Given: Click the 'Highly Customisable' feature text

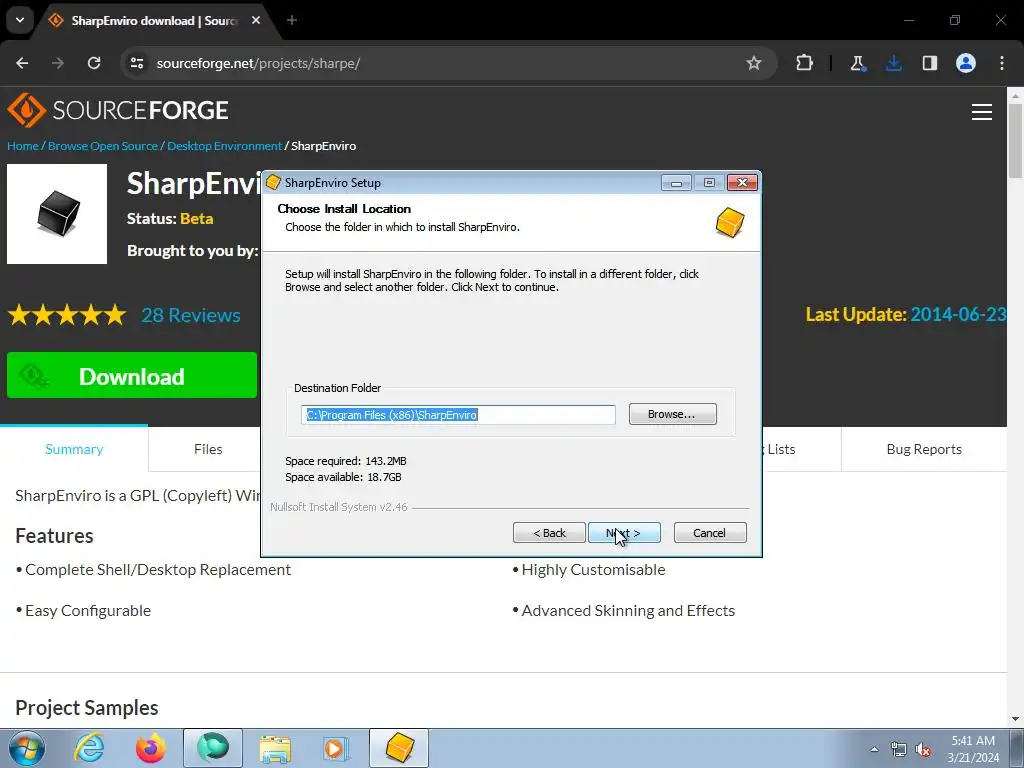Looking at the screenshot, I should pos(593,570).
